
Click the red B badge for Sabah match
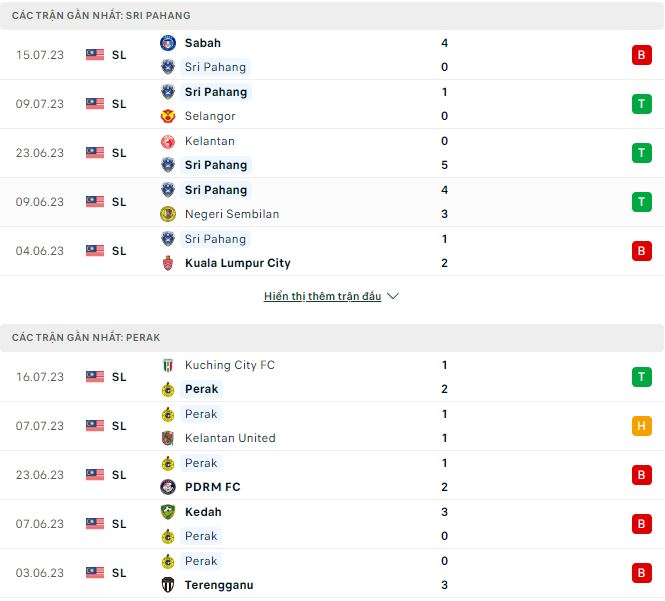click(x=641, y=55)
